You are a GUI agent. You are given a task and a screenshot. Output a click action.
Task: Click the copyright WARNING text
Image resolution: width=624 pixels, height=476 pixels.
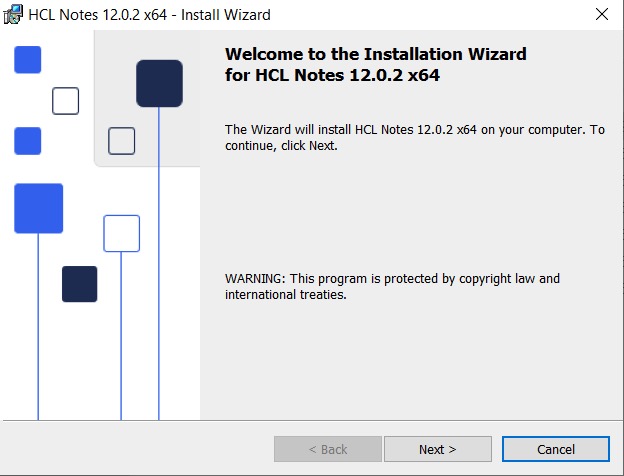click(x=392, y=286)
